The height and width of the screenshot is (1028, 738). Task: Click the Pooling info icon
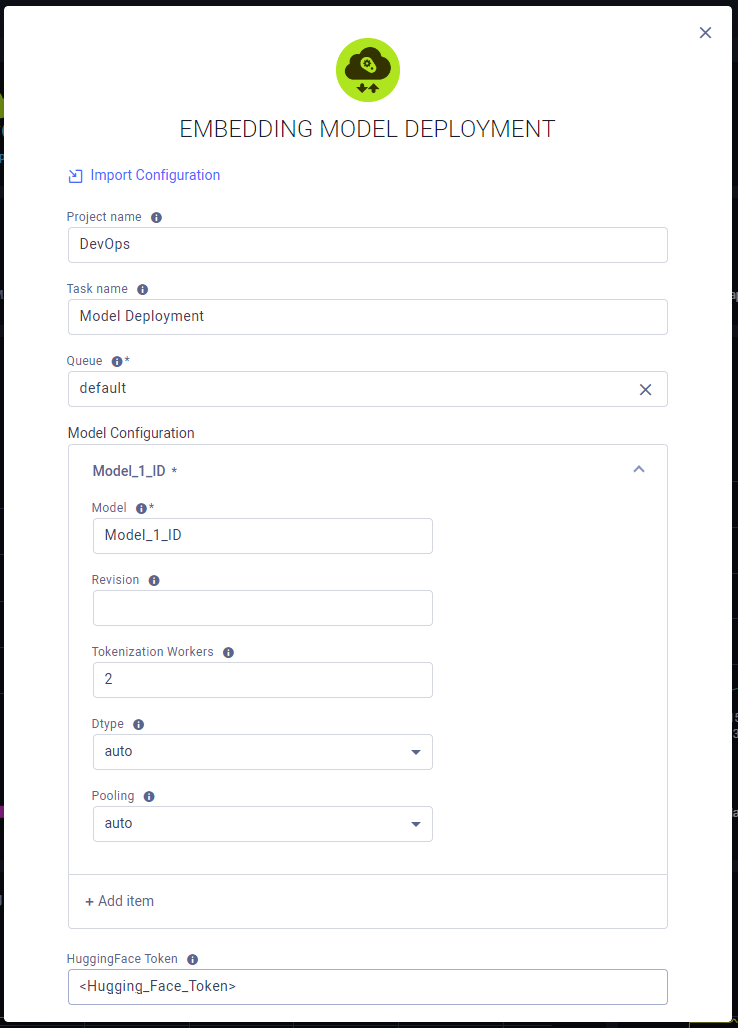(149, 796)
